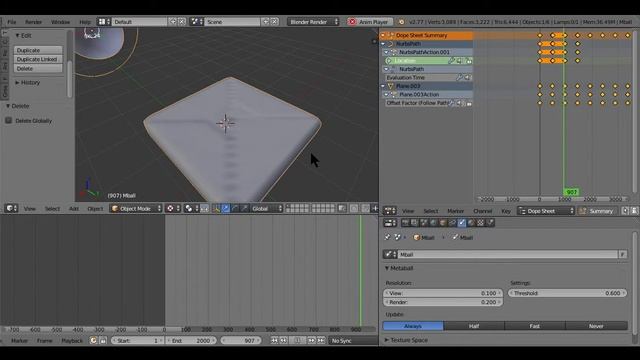Open the File menu
The image size is (640, 360).
coord(12,22)
